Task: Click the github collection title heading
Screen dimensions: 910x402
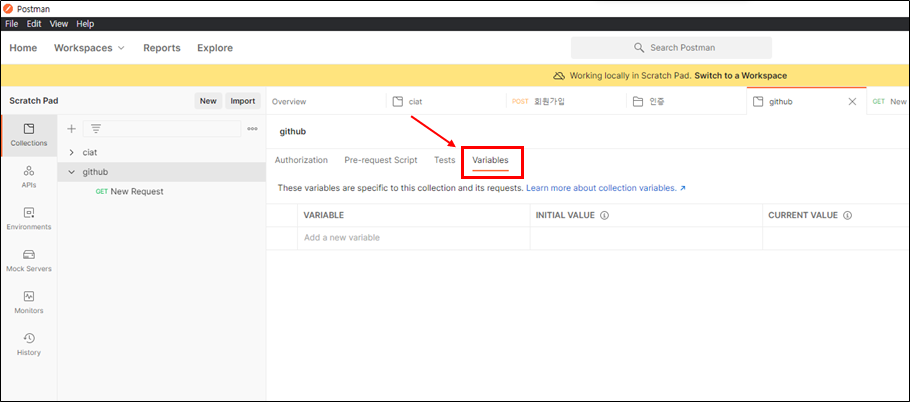Action: point(292,132)
